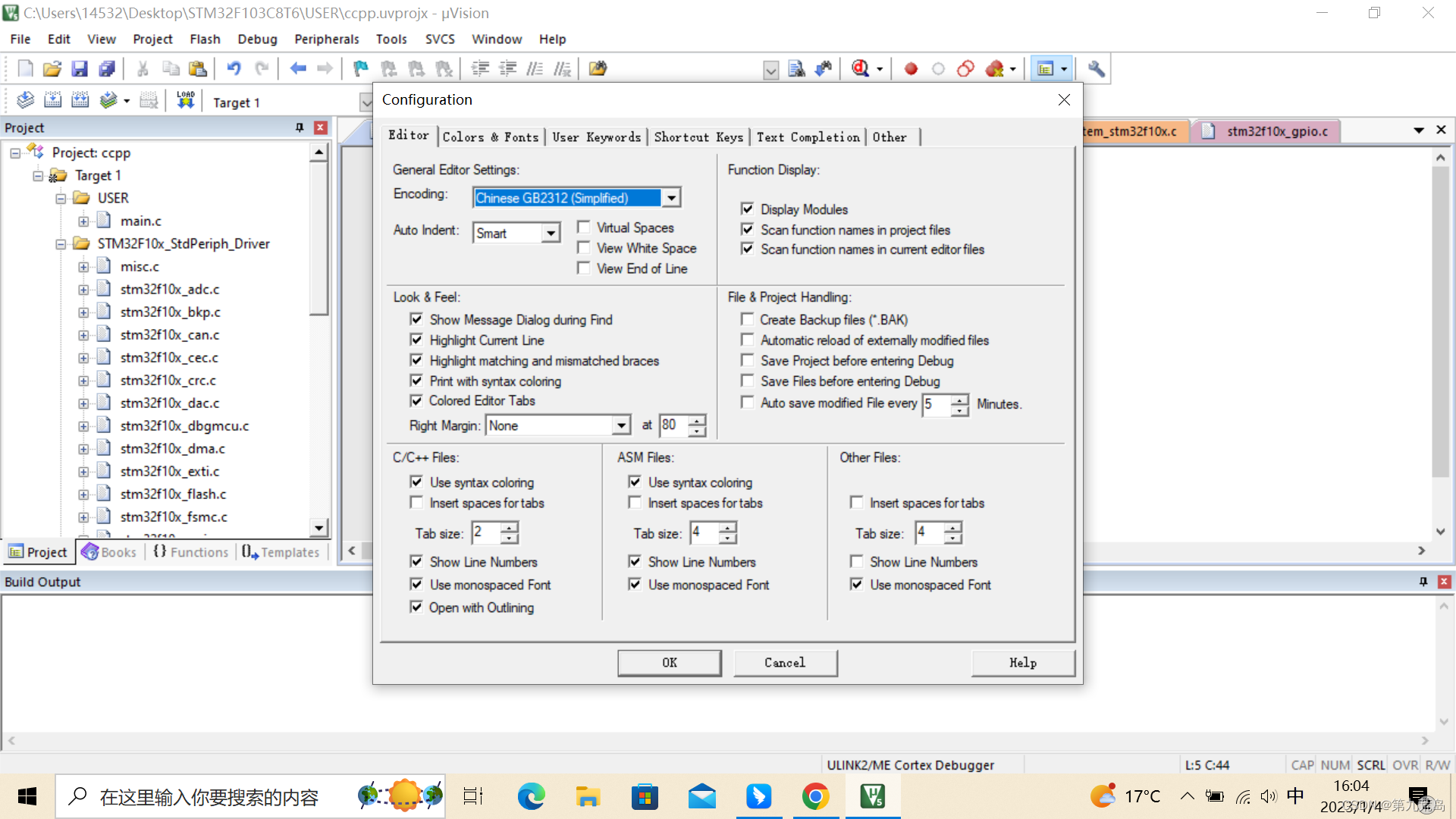Screen dimensions: 1456x819
Task: Toggle Open with Outlining checkbox
Action: pos(416,607)
